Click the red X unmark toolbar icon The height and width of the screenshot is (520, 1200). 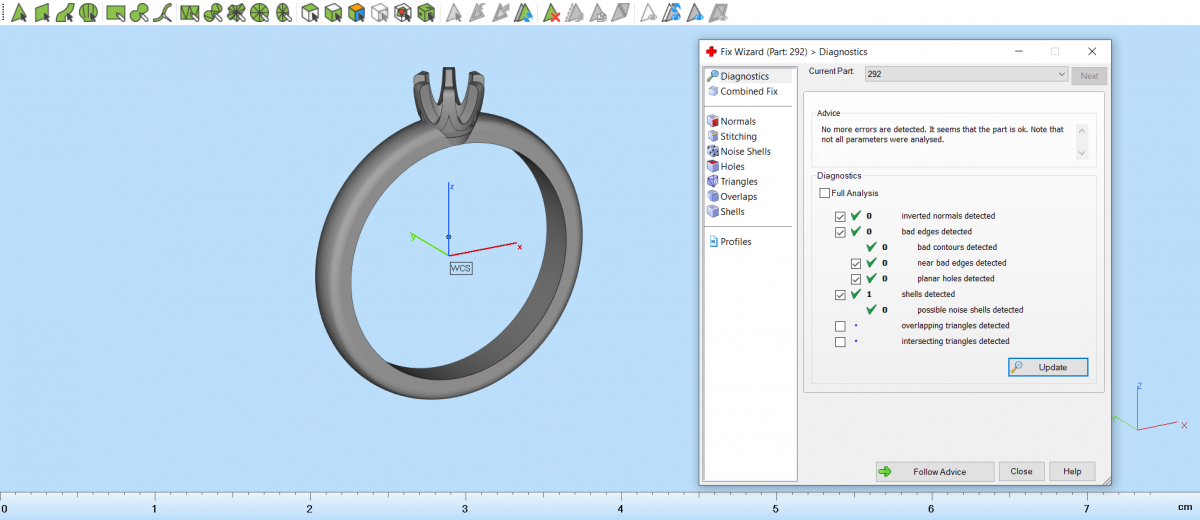551,13
